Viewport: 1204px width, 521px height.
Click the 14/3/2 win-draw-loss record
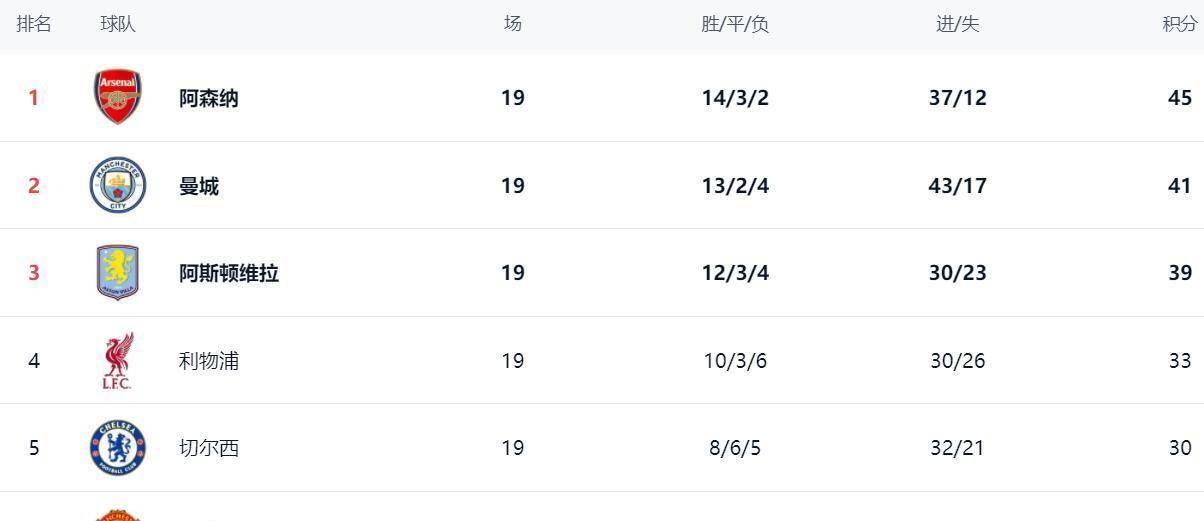tap(735, 98)
